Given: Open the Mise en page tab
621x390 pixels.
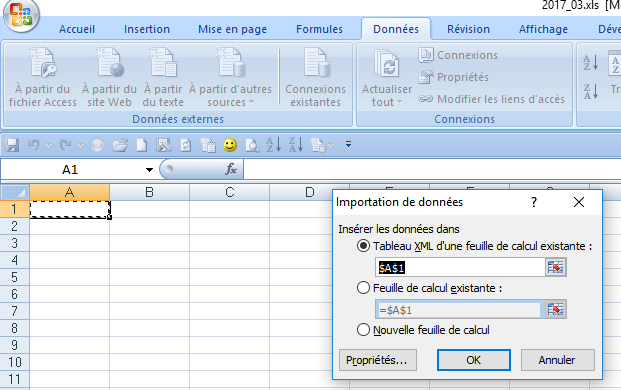Looking at the screenshot, I should [232, 29].
